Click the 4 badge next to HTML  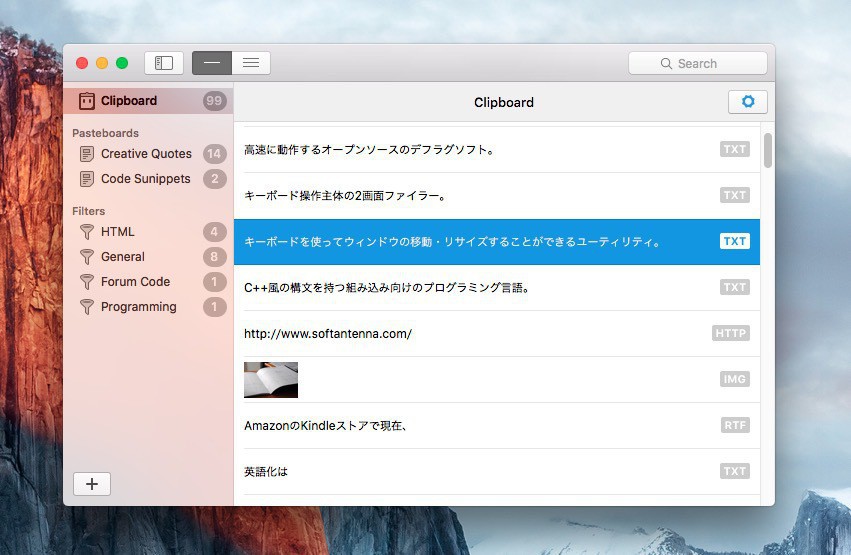pos(214,232)
